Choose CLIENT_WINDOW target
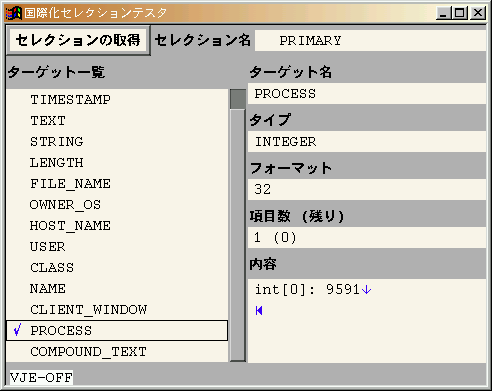The width and height of the screenshot is (492, 391). coord(117,310)
